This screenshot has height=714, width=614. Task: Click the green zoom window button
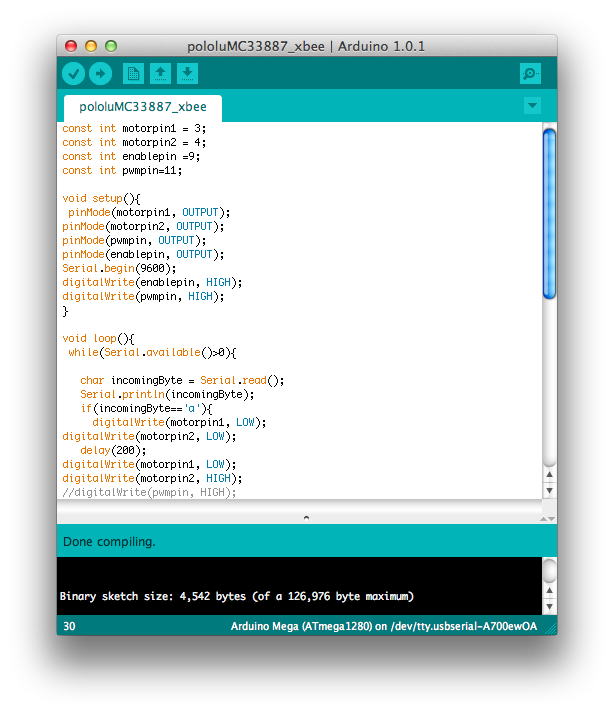(x=111, y=46)
